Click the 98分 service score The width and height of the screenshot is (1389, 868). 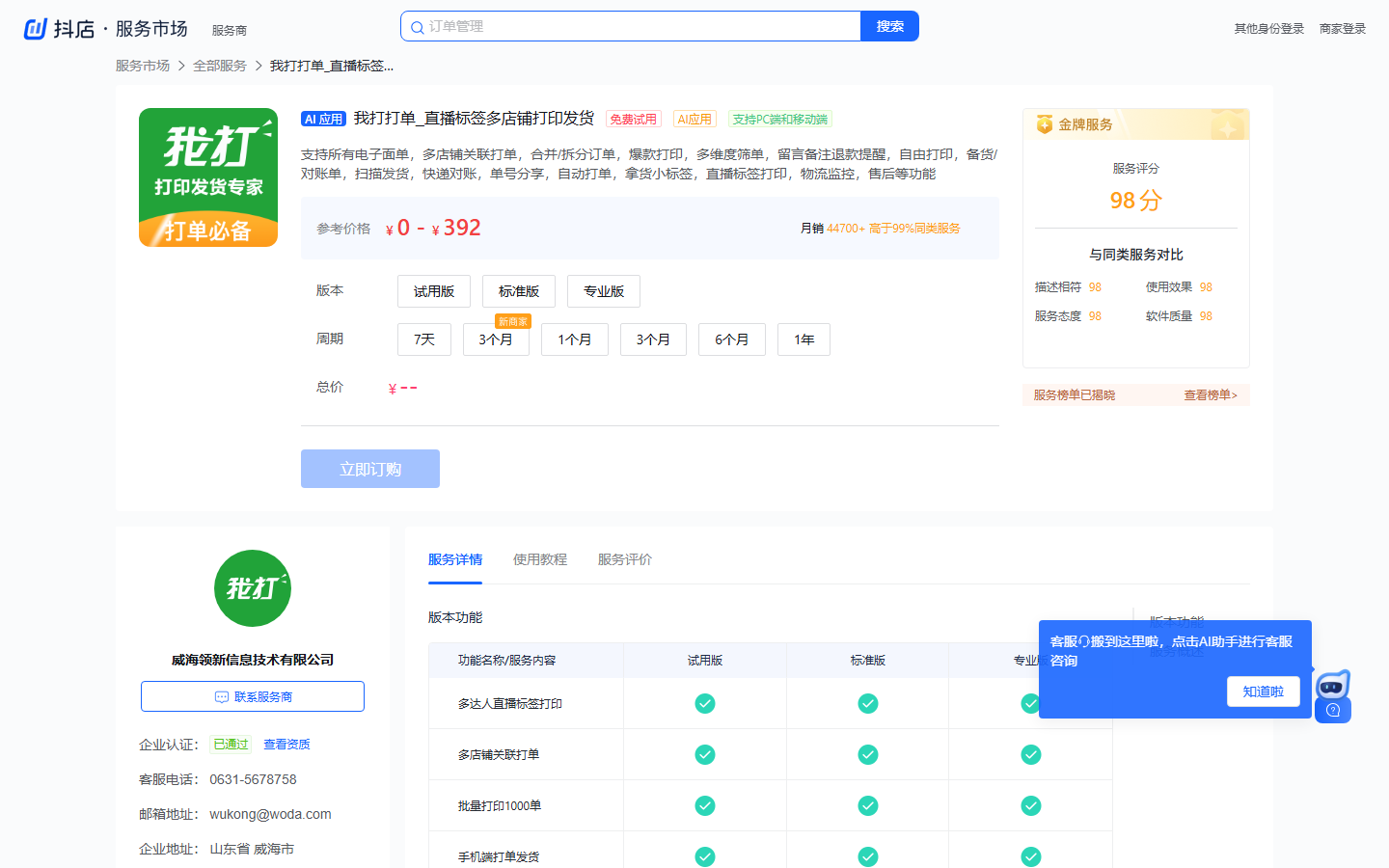click(1135, 201)
